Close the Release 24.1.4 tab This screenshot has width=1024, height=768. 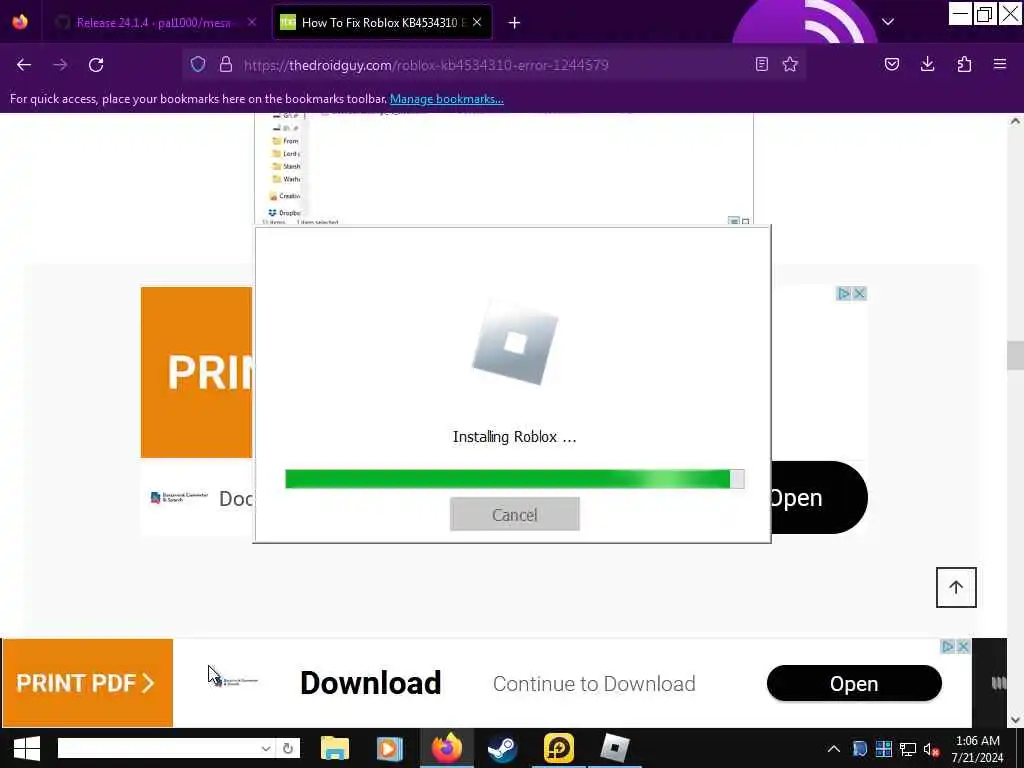tap(252, 22)
